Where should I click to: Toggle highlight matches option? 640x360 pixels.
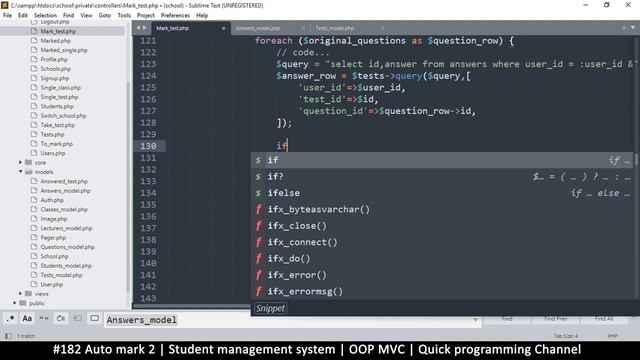click(x=94, y=318)
